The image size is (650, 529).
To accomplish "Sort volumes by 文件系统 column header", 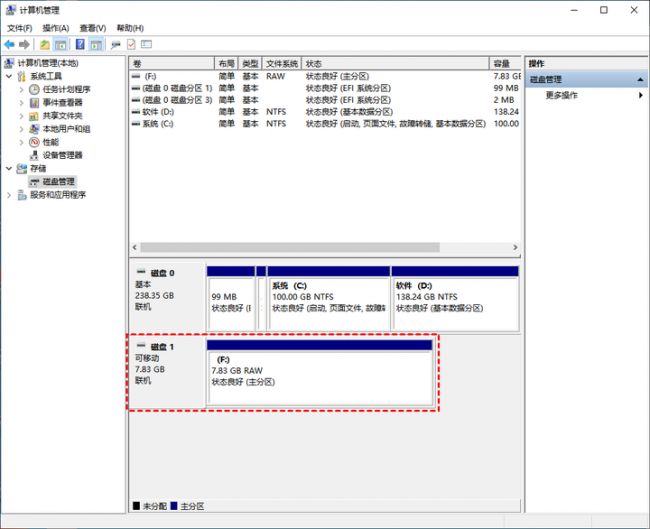I will (x=282, y=63).
